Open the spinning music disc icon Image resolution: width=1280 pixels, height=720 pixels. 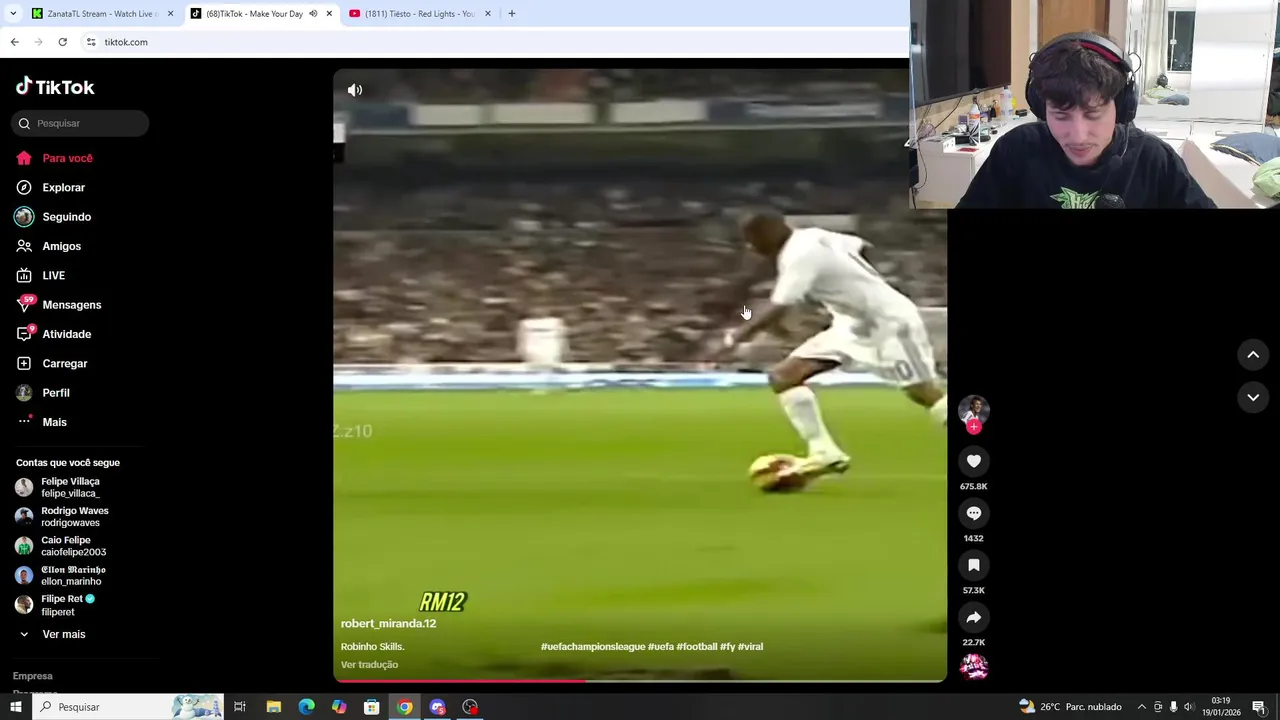tap(974, 667)
